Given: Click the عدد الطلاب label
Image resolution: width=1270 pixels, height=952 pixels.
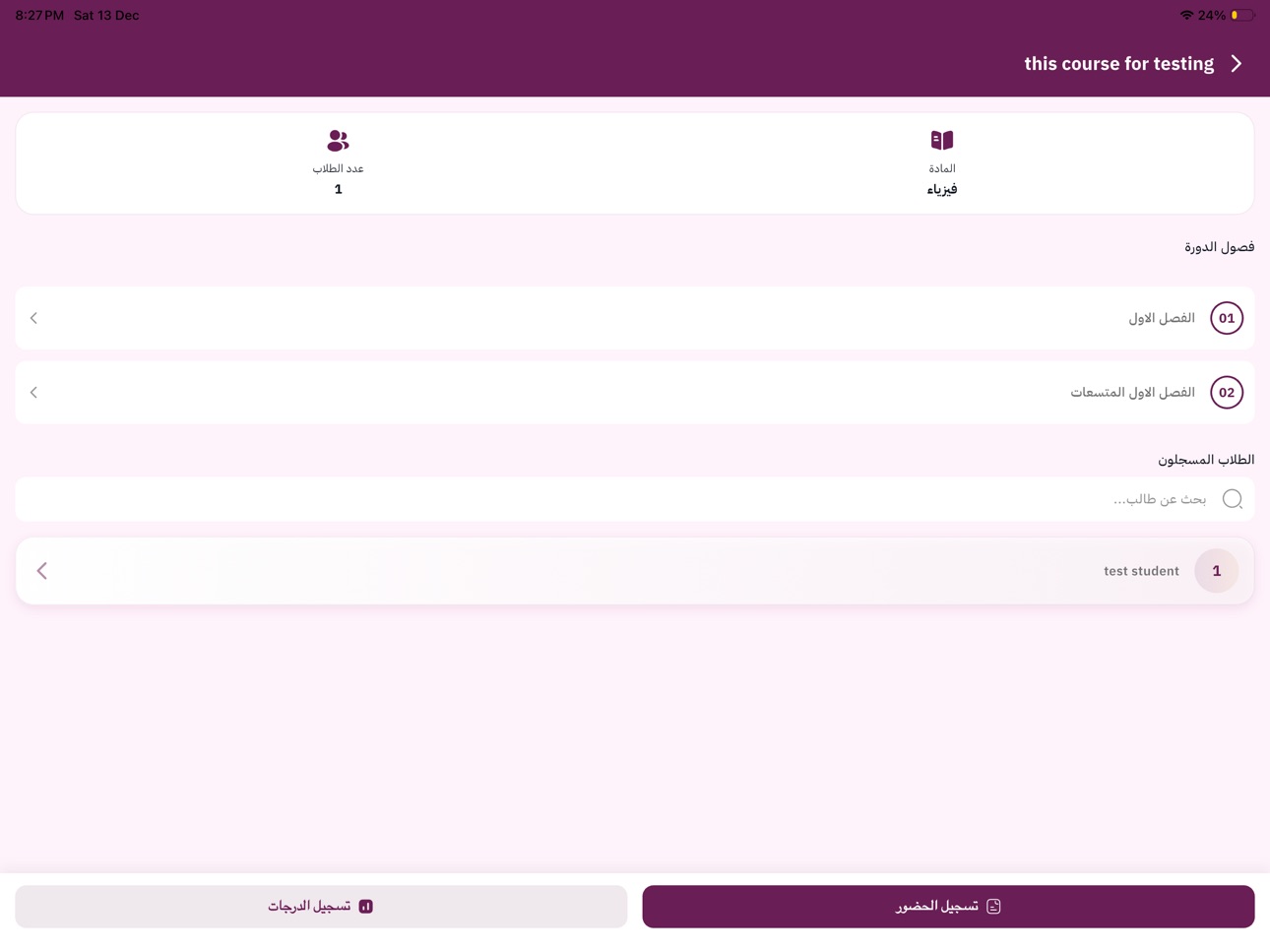Looking at the screenshot, I should pyautogui.click(x=338, y=168).
